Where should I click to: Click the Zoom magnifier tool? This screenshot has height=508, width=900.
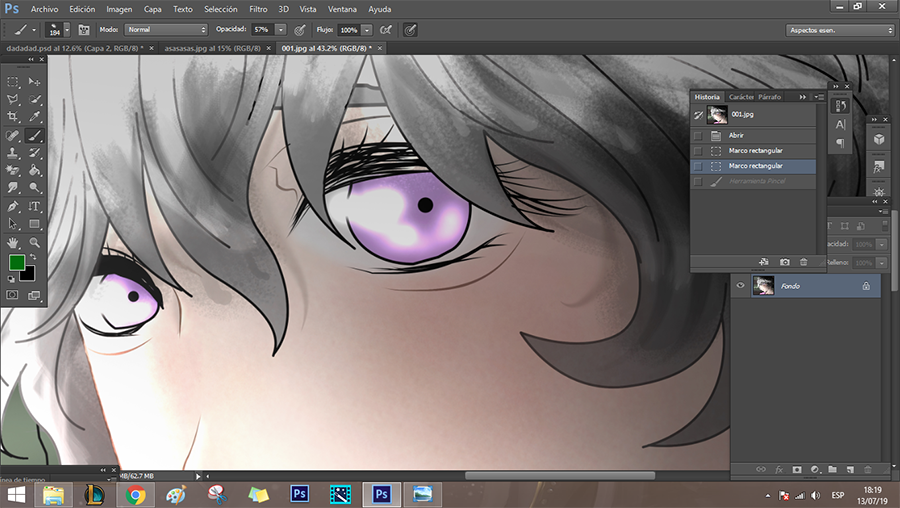[34, 242]
